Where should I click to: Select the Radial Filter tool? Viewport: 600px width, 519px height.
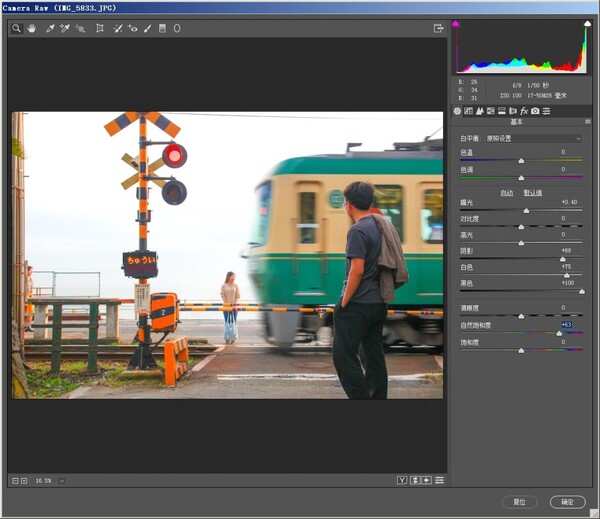pos(177,28)
